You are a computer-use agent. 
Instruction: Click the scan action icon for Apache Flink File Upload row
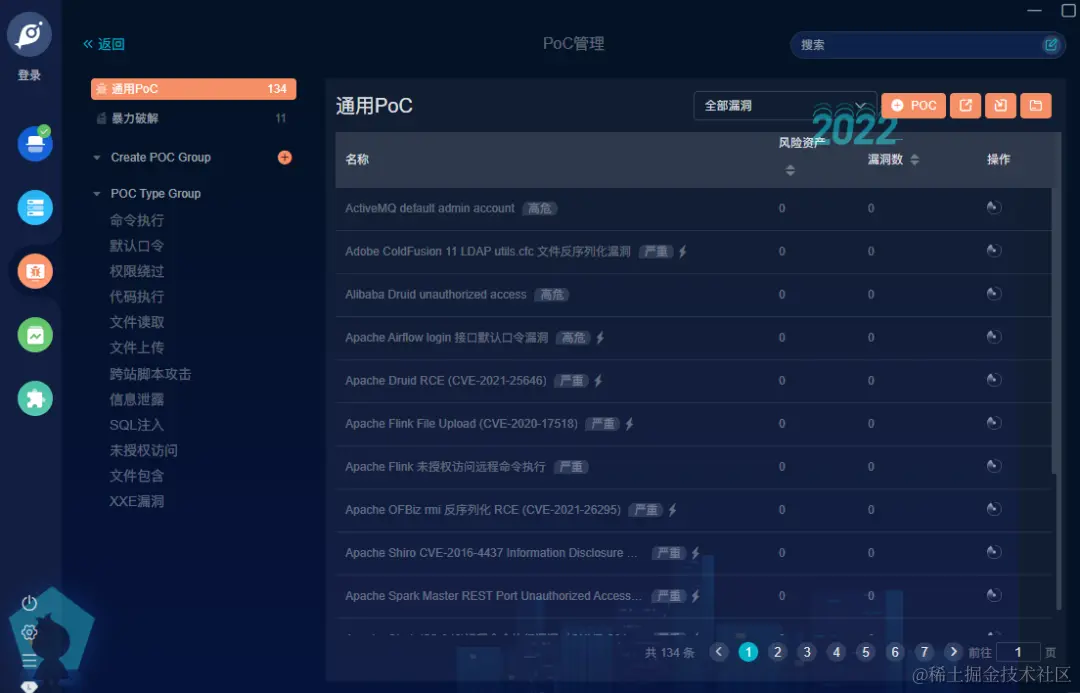(x=993, y=423)
